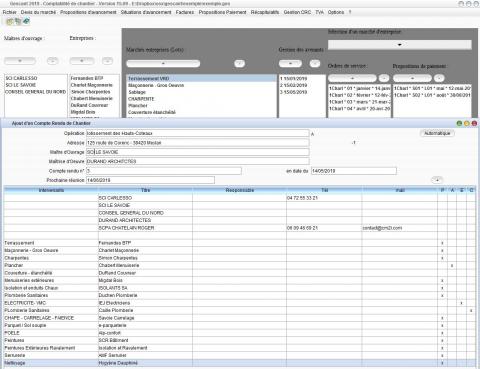Open the Gestion CRC menu
480x369 pixels.
click(x=297, y=12)
